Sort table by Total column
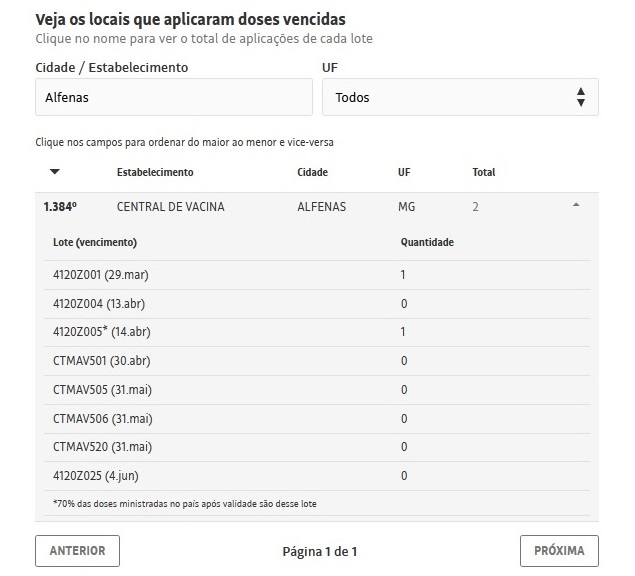The height and width of the screenshot is (576, 635). click(483, 172)
